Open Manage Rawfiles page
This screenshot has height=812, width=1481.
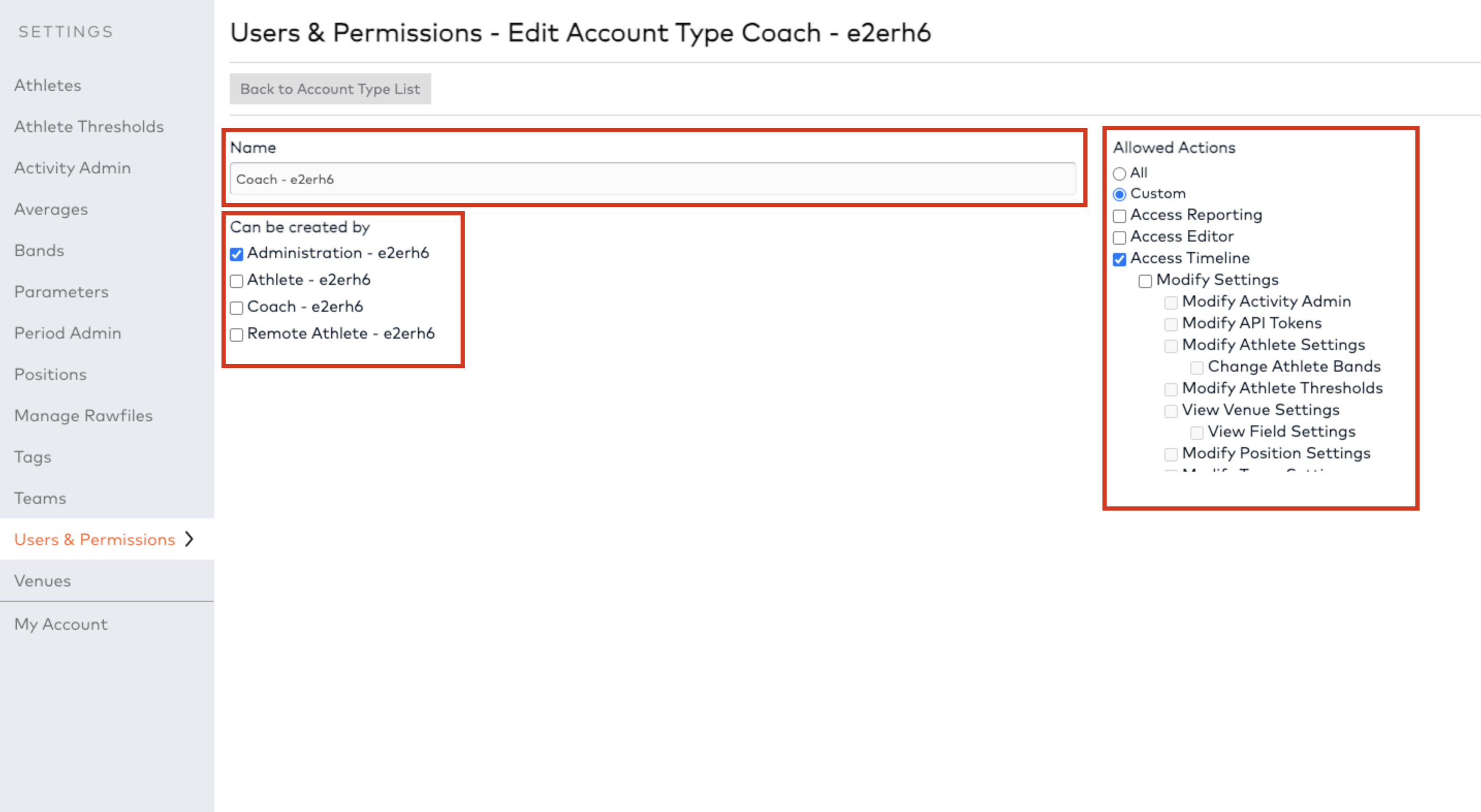point(83,416)
